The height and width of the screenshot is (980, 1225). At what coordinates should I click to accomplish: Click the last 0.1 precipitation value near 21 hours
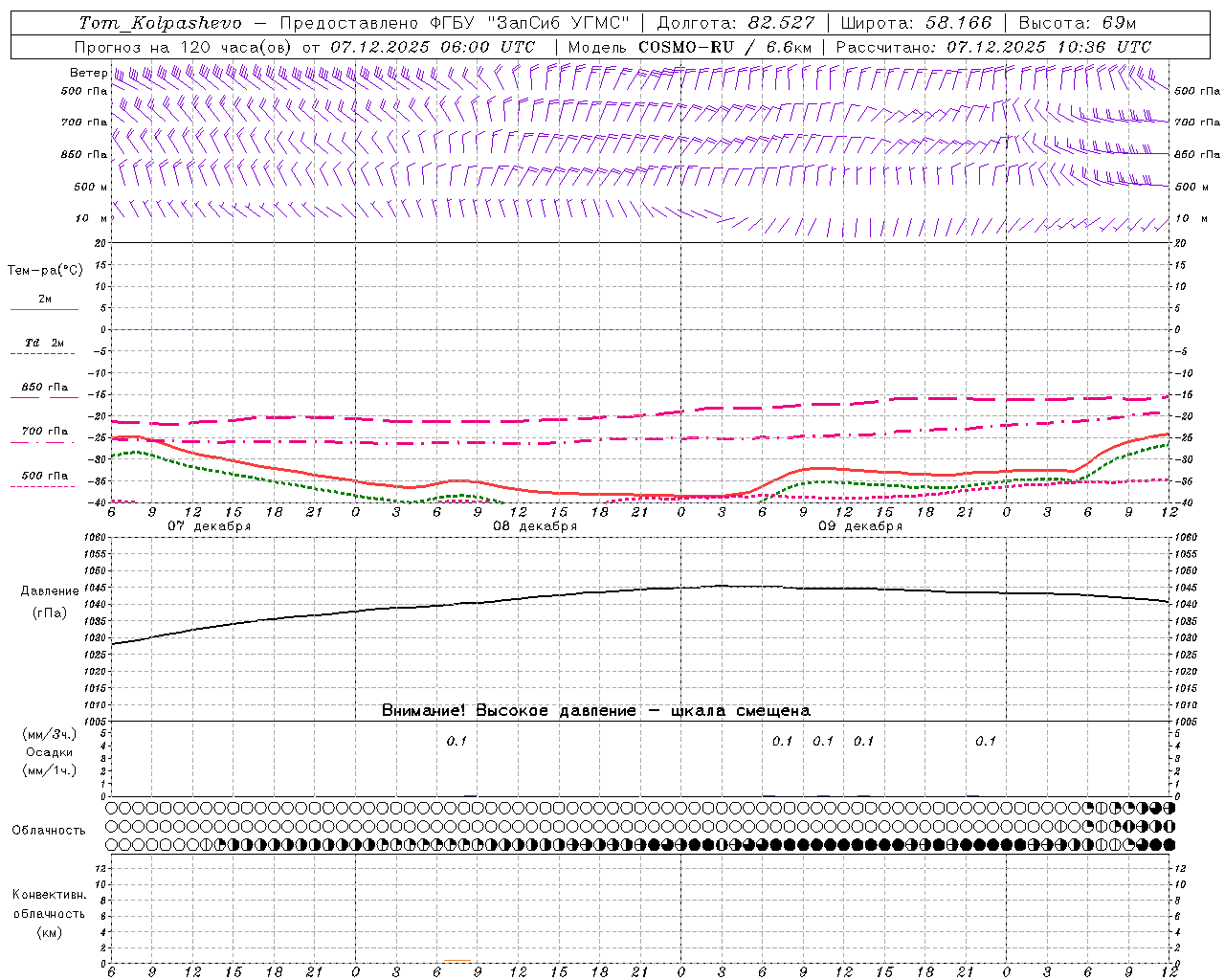(x=986, y=741)
